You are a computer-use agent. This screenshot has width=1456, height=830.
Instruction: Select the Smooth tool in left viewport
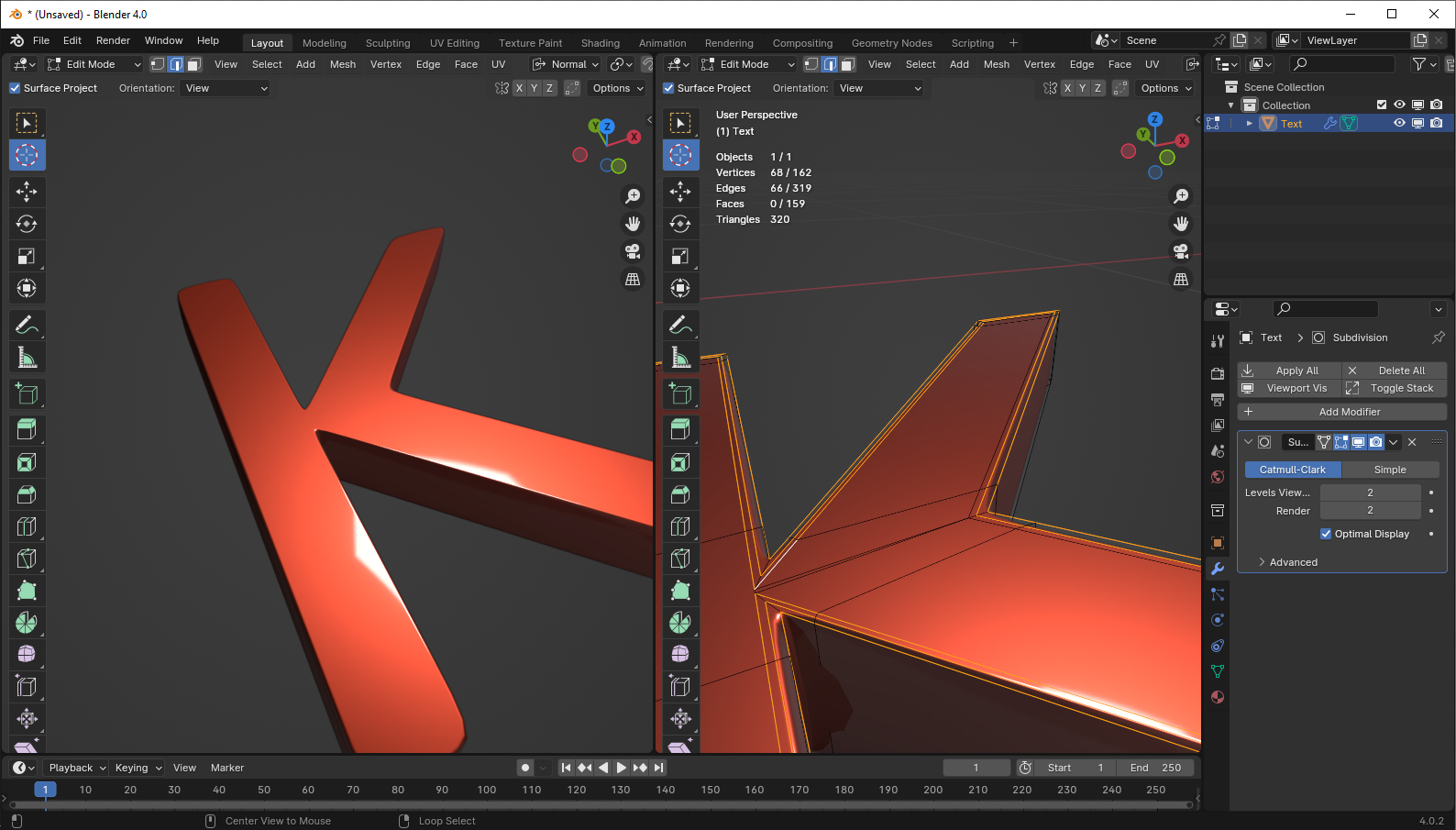click(x=27, y=654)
